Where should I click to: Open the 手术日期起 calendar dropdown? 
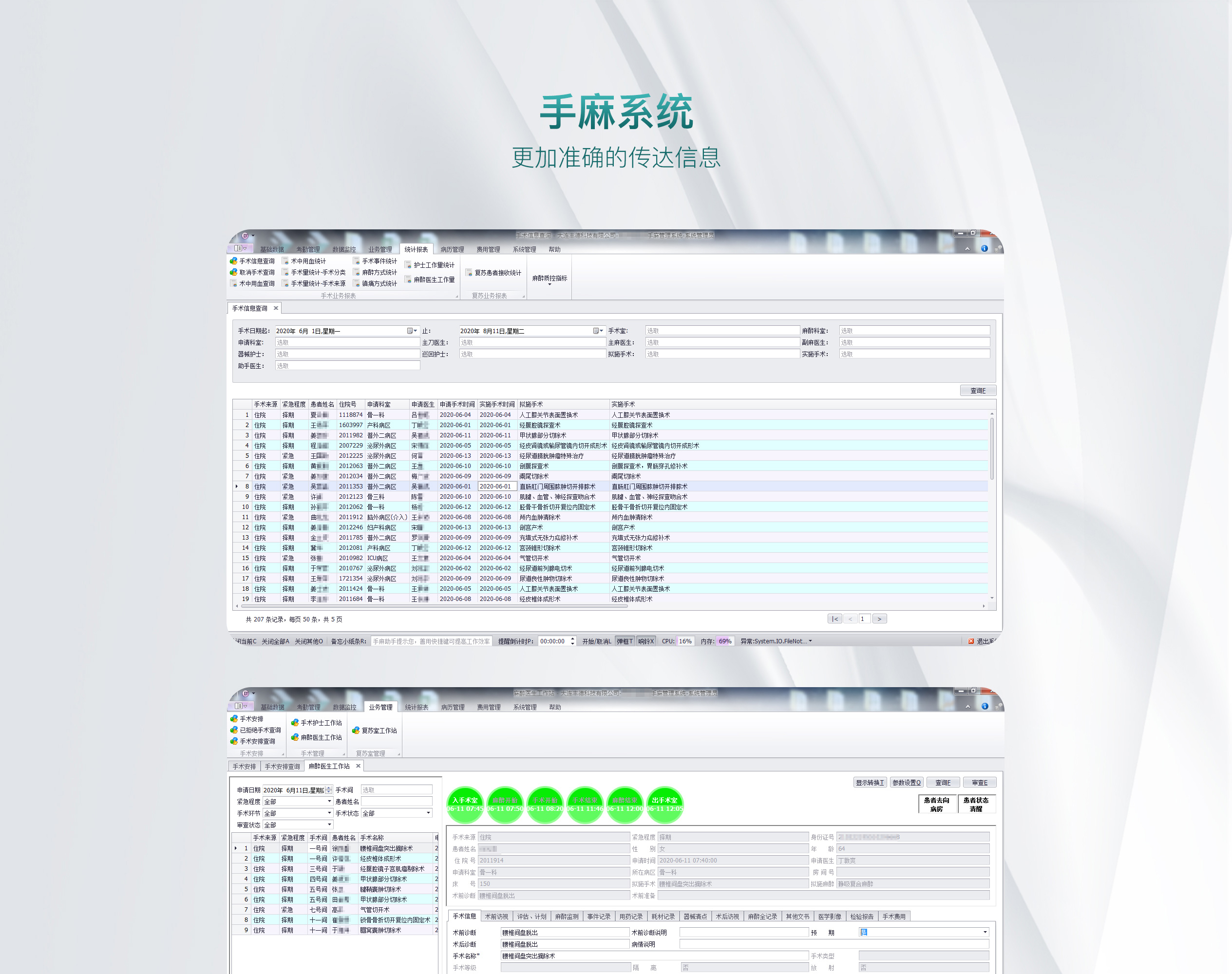[412, 331]
